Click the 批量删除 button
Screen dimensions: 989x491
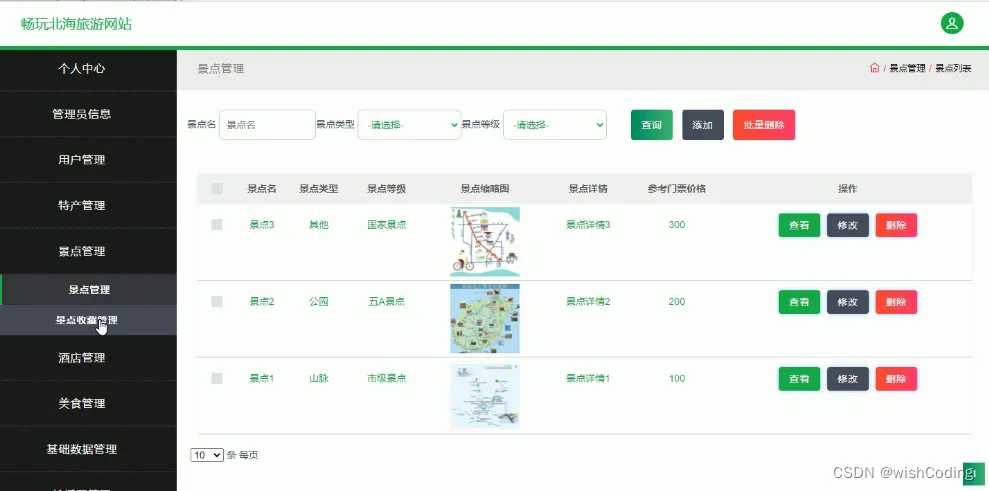pyautogui.click(x=764, y=125)
